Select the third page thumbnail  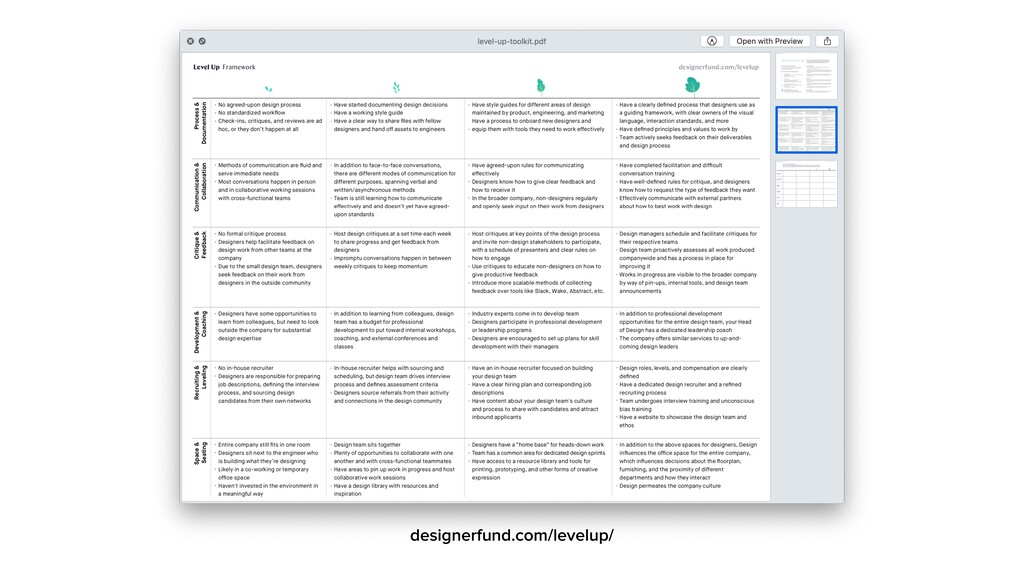[807, 184]
